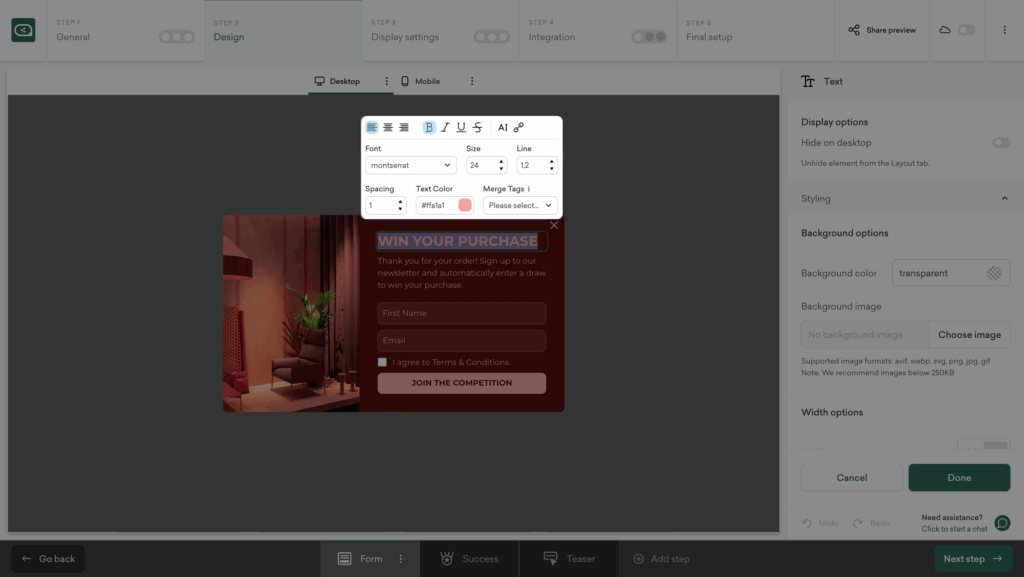Select the Success step tab
1024x577 pixels.
pyautogui.click(x=470, y=559)
